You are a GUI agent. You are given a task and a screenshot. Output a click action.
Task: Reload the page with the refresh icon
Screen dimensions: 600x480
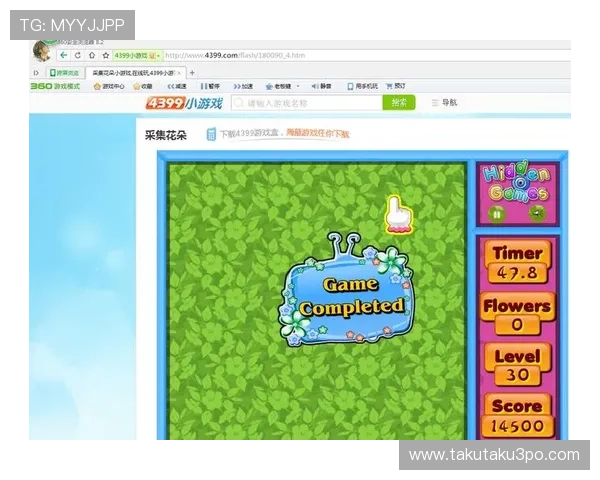(x=78, y=55)
